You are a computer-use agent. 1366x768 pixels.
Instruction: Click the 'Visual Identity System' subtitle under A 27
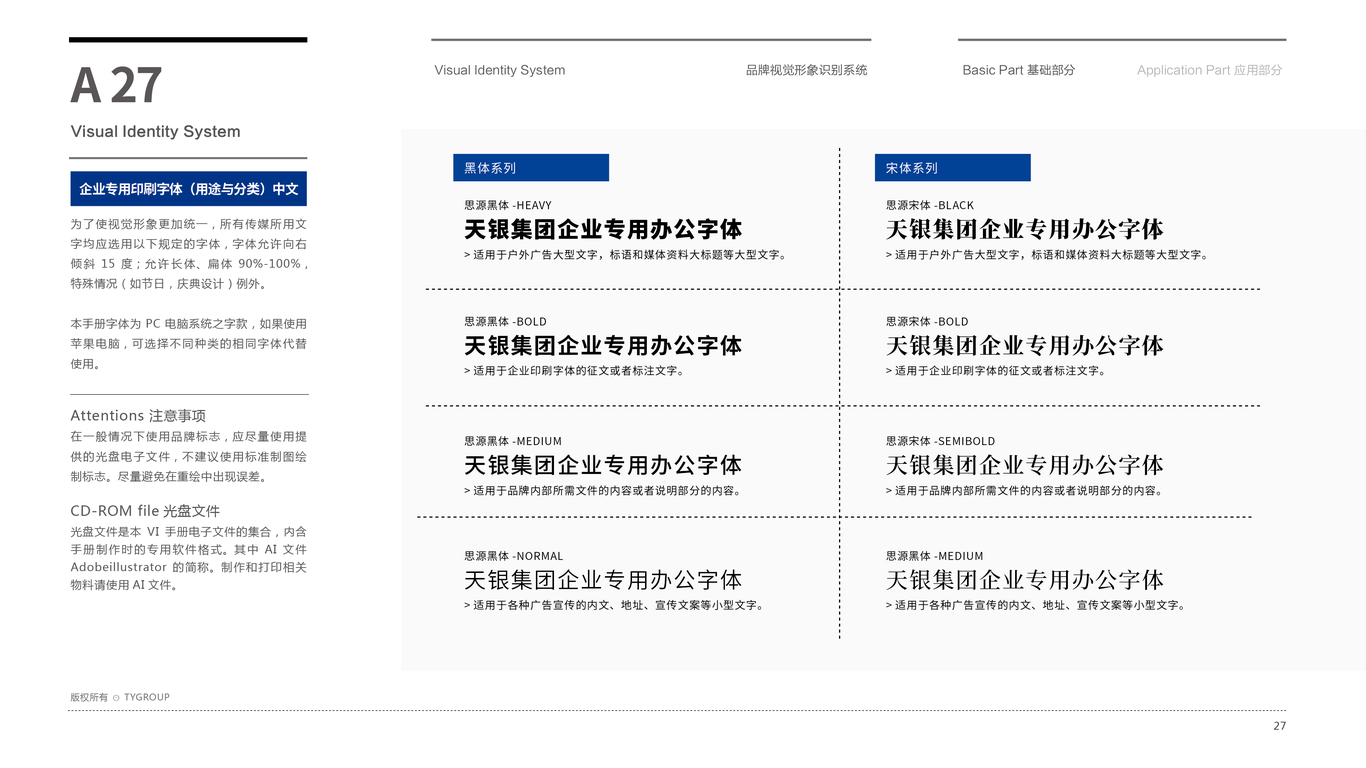tap(155, 132)
